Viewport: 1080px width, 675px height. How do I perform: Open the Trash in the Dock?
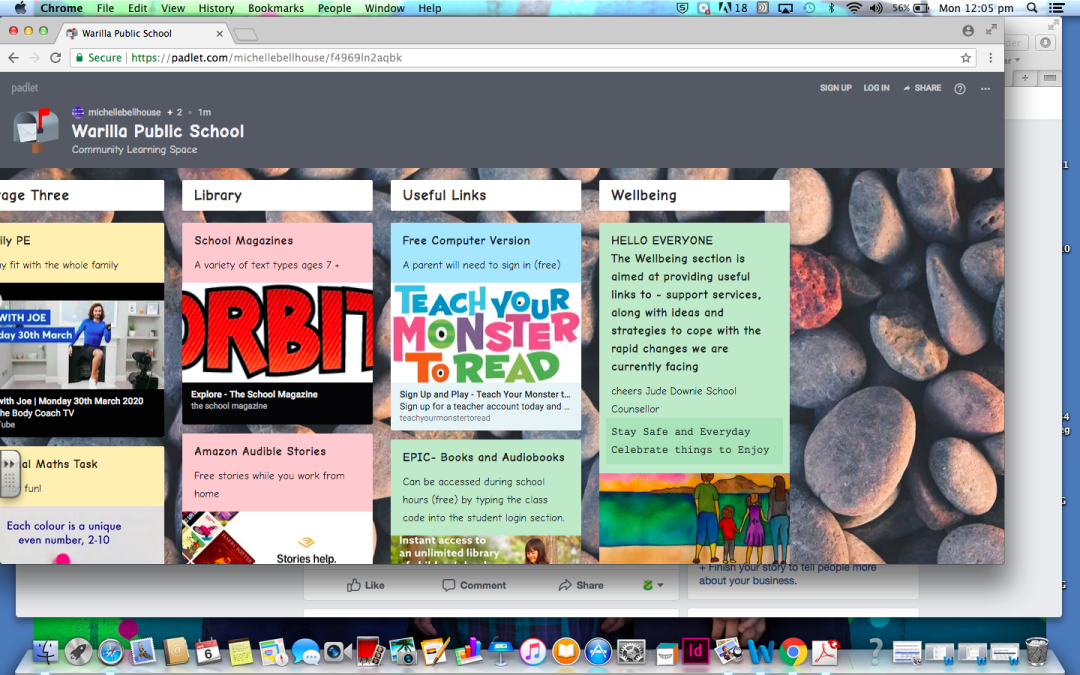point(1037,651)
